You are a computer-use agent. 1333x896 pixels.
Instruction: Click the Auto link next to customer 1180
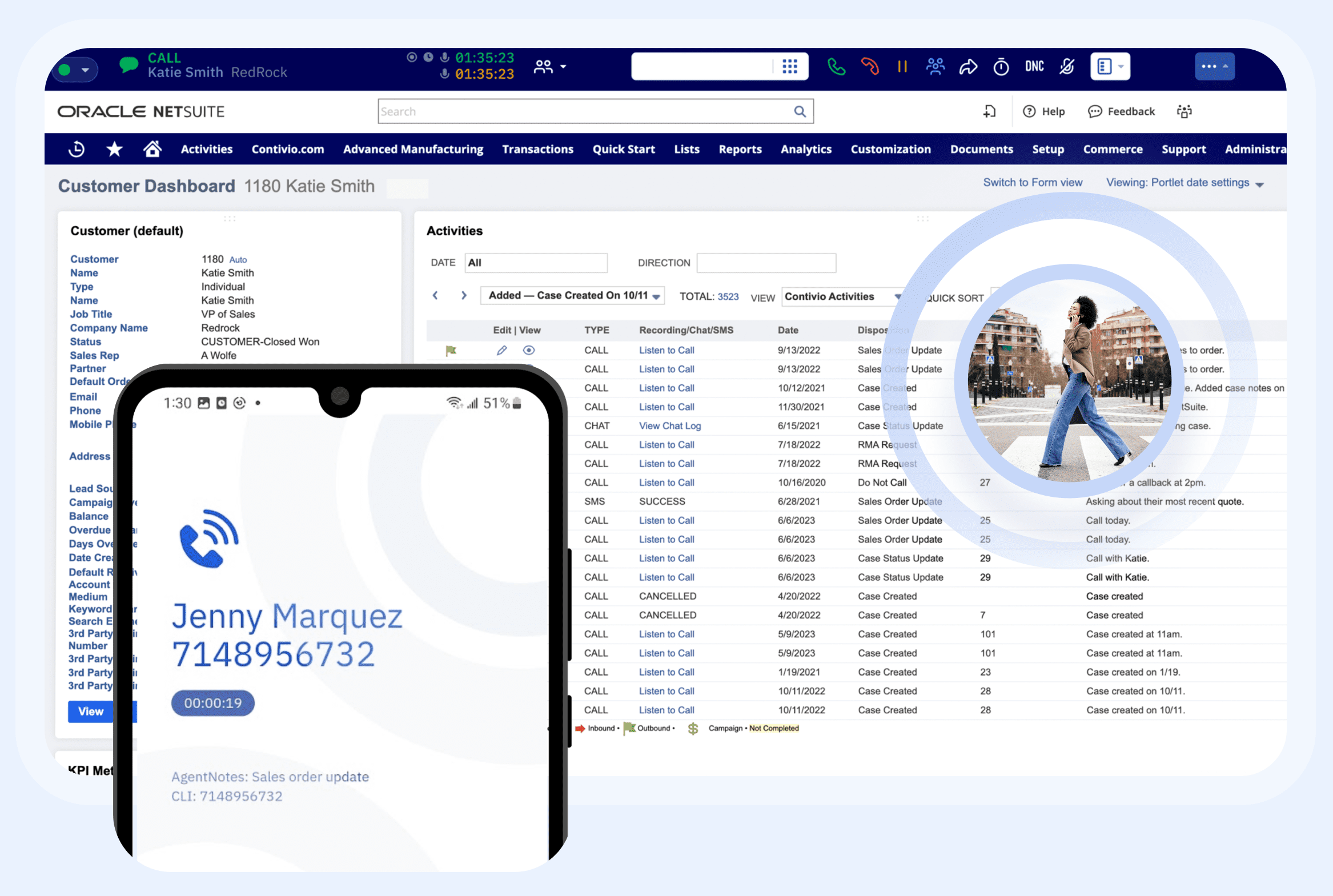[x=238, y=259]
